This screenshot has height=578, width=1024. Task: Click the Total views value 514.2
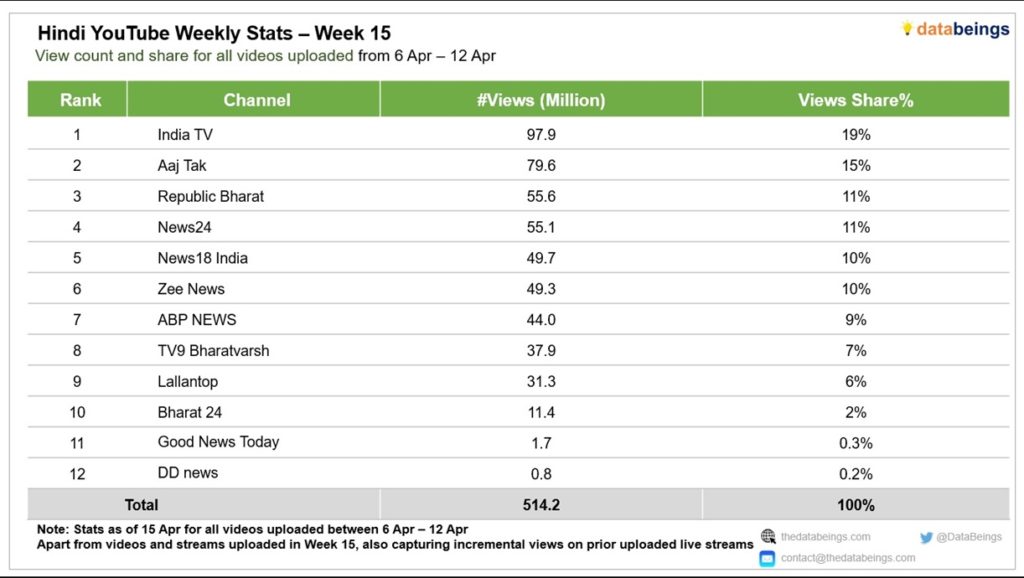541,505
